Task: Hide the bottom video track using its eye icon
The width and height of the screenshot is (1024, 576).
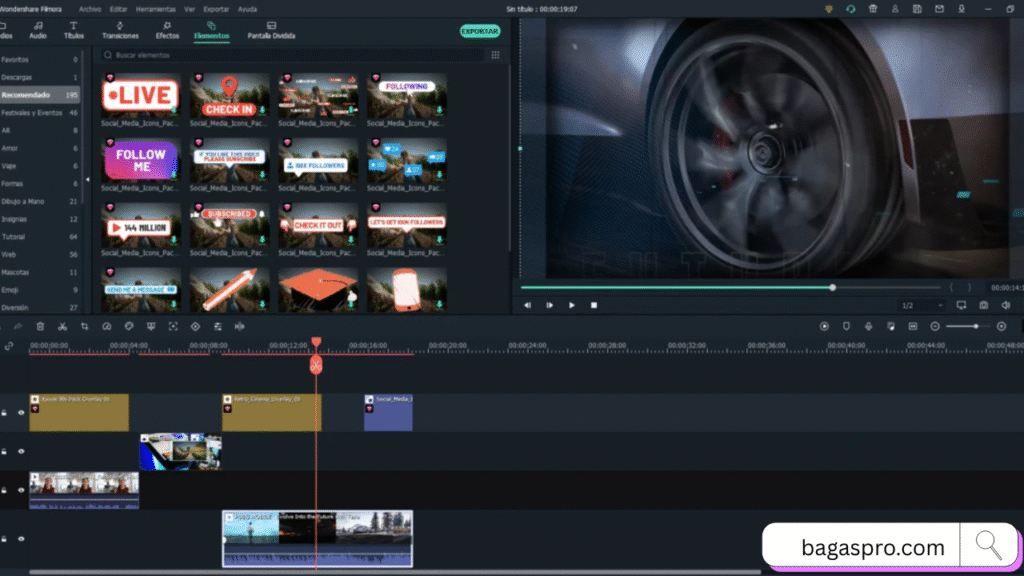Action: pos(21,539)
